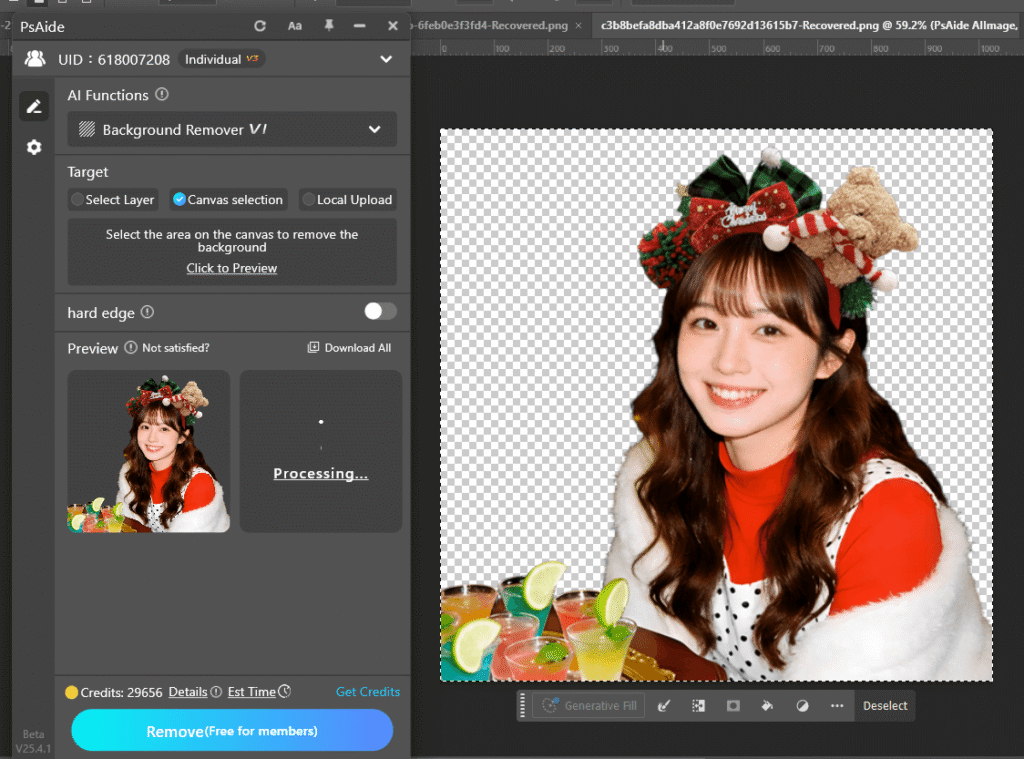Click the Remove button for members
Viewport: 1024px width, 759px height.
tap(231, 730)
